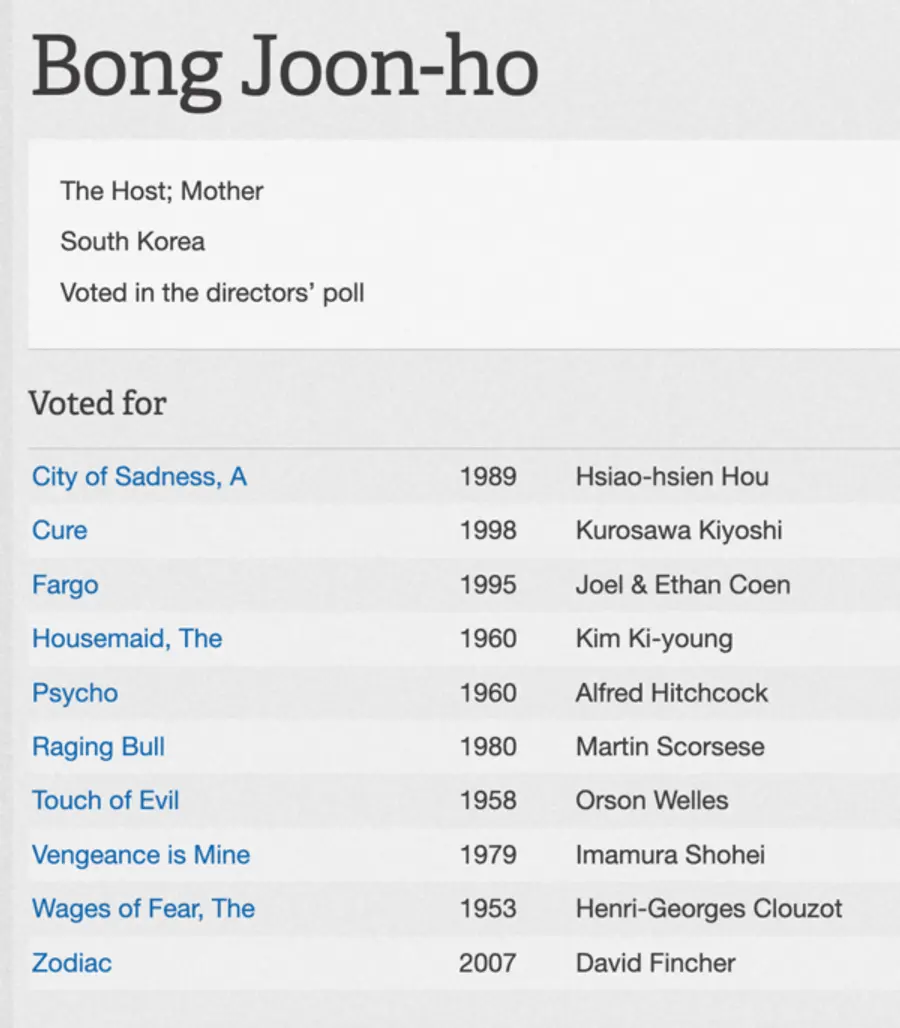Select the Housemaid, The link
This screenshot has width=900, height=1028.
(127, 638)
